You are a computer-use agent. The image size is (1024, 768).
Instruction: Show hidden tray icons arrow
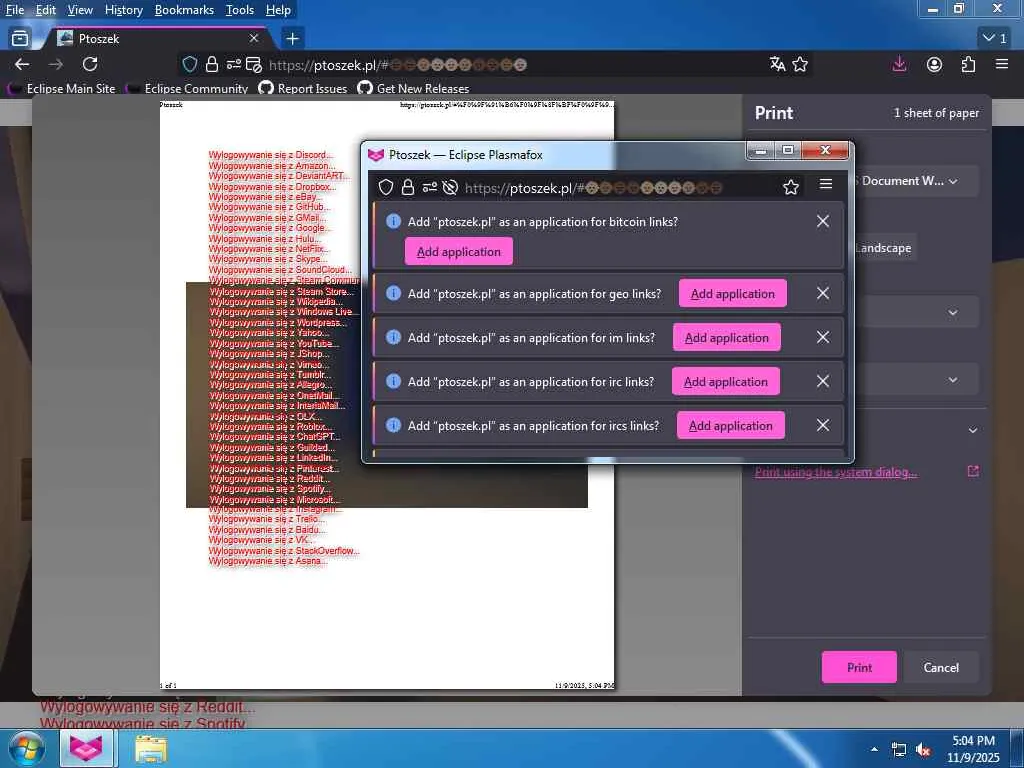[874, 749]
